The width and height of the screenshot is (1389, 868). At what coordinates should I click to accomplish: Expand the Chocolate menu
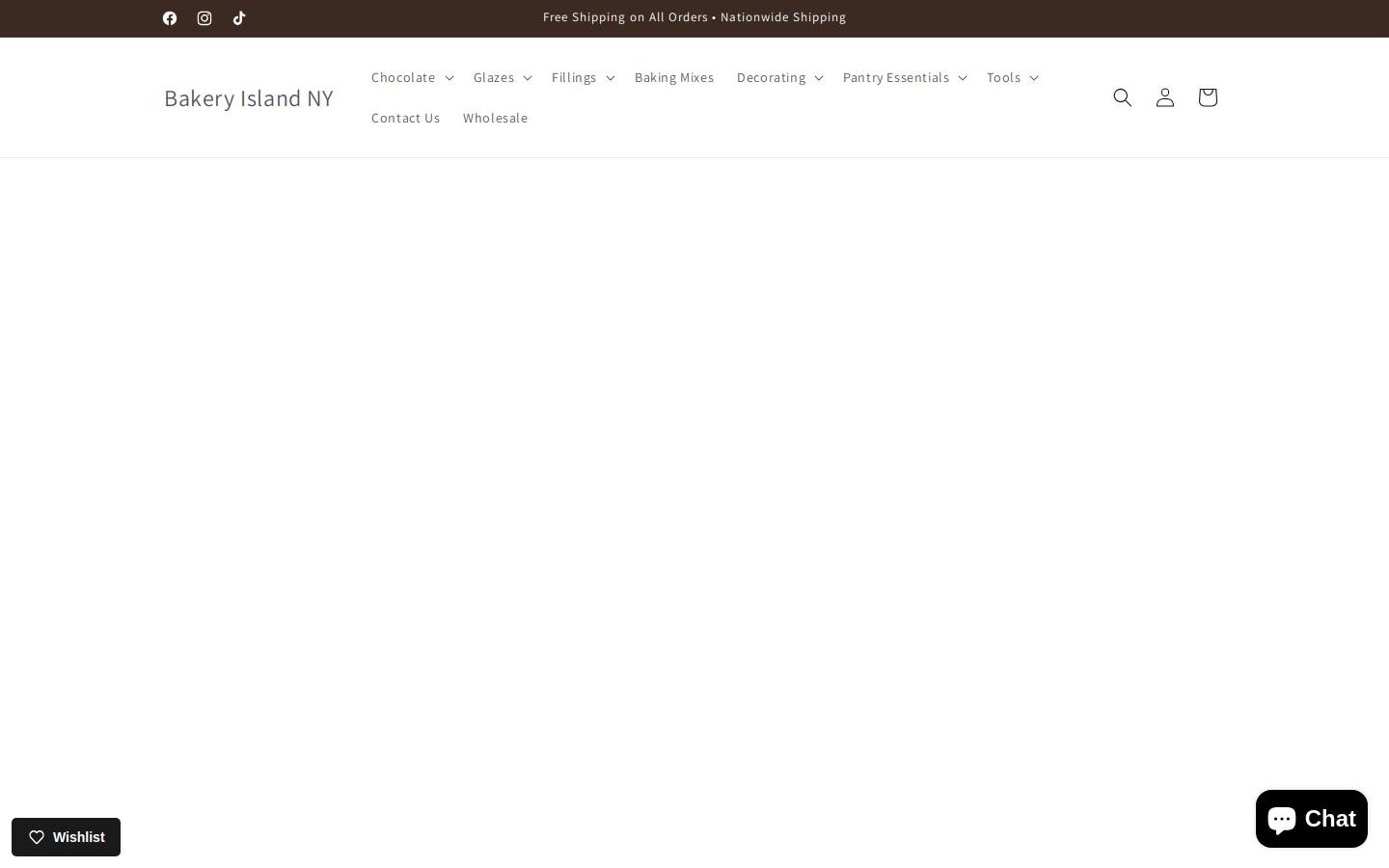(412, 77)
